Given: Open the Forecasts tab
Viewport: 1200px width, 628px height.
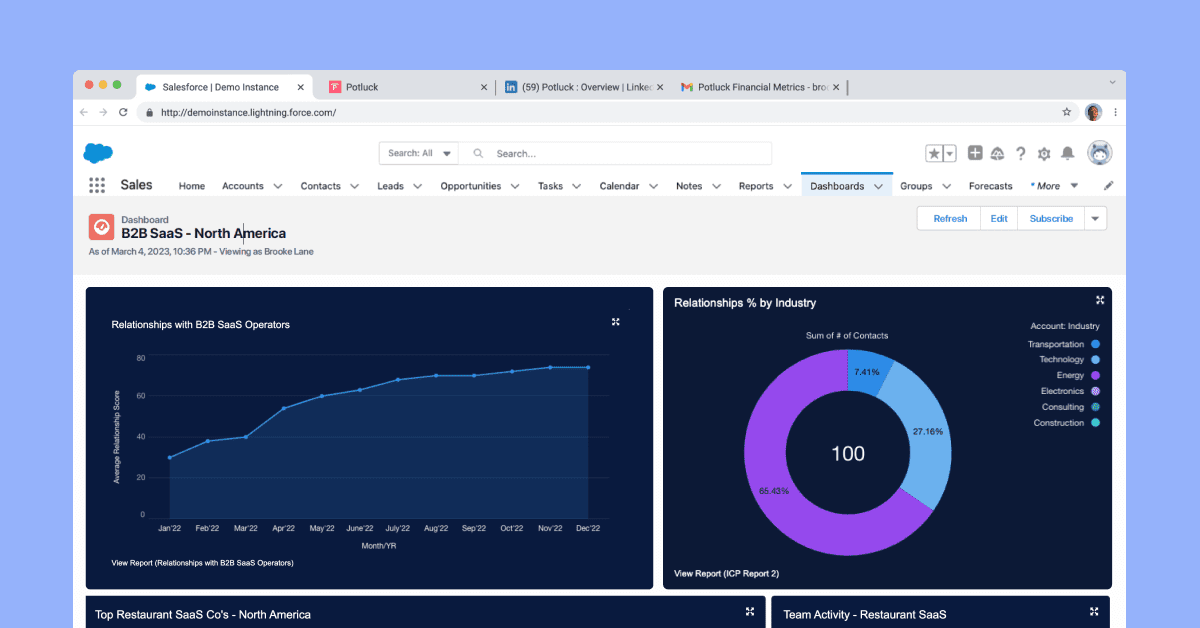Looking at the screenshot, I should [991, 186].
